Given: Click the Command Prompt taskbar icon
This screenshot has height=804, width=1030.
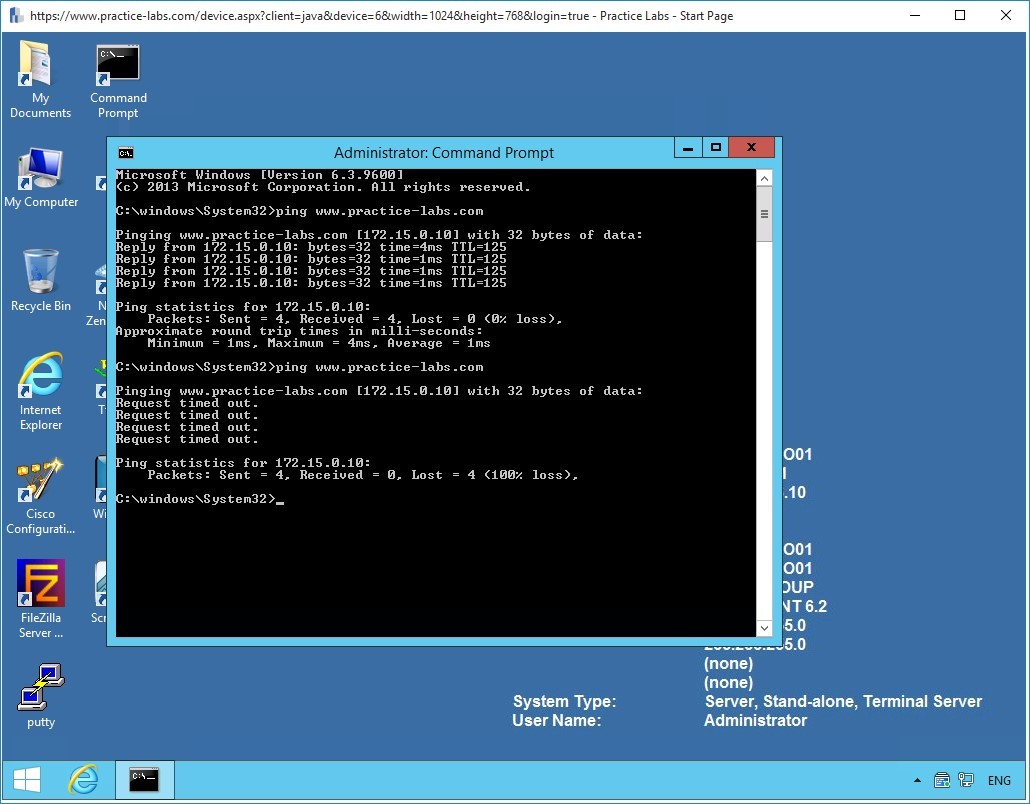Looking at the screenshot, I should (144, 780).
